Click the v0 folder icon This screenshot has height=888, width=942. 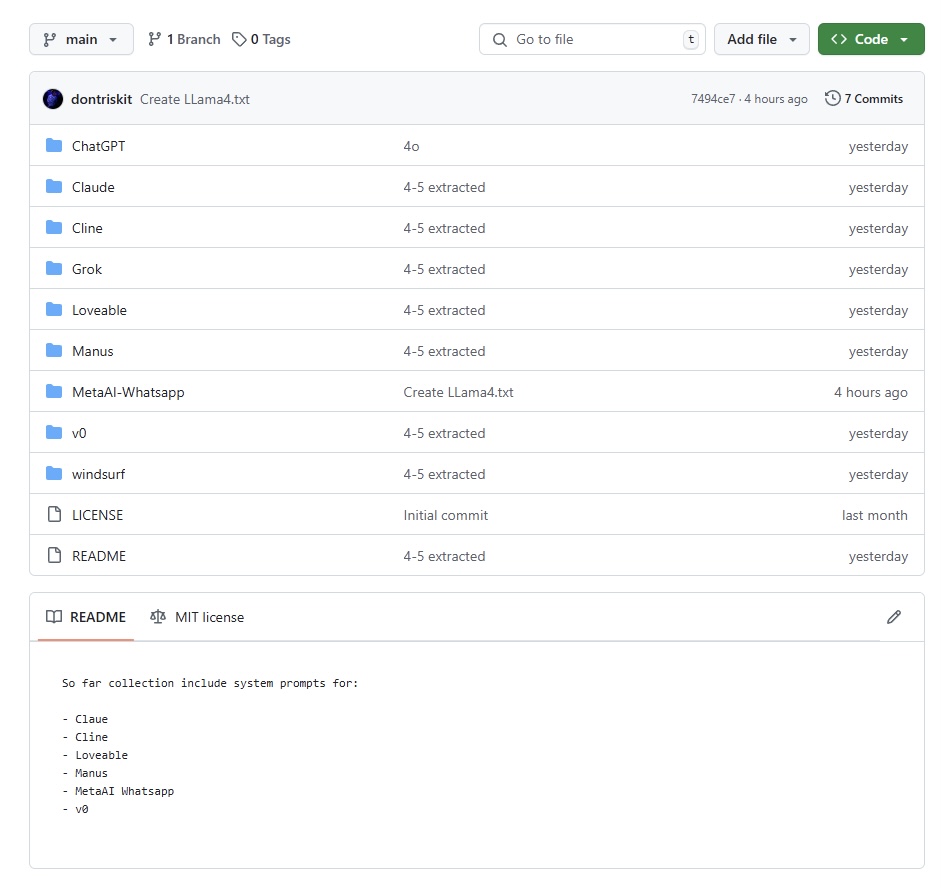tap(54, 433)
